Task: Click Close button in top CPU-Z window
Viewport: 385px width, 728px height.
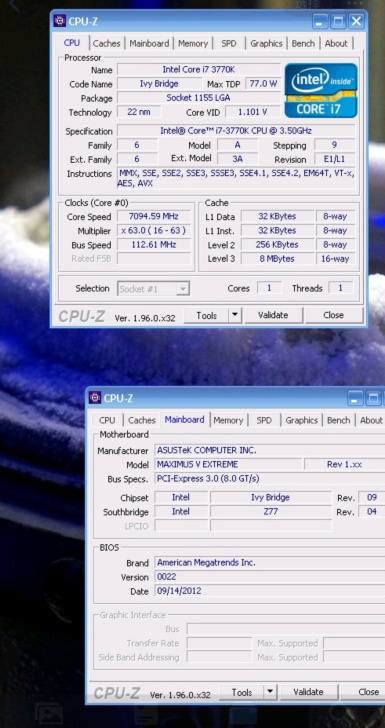Action: tap(333, 315)
